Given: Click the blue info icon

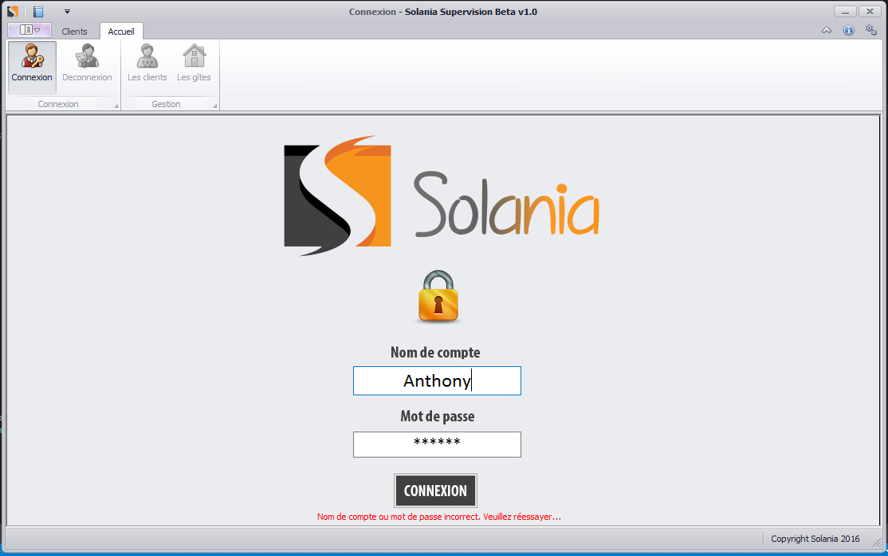Looking at the screenshot, I should 849,31.
